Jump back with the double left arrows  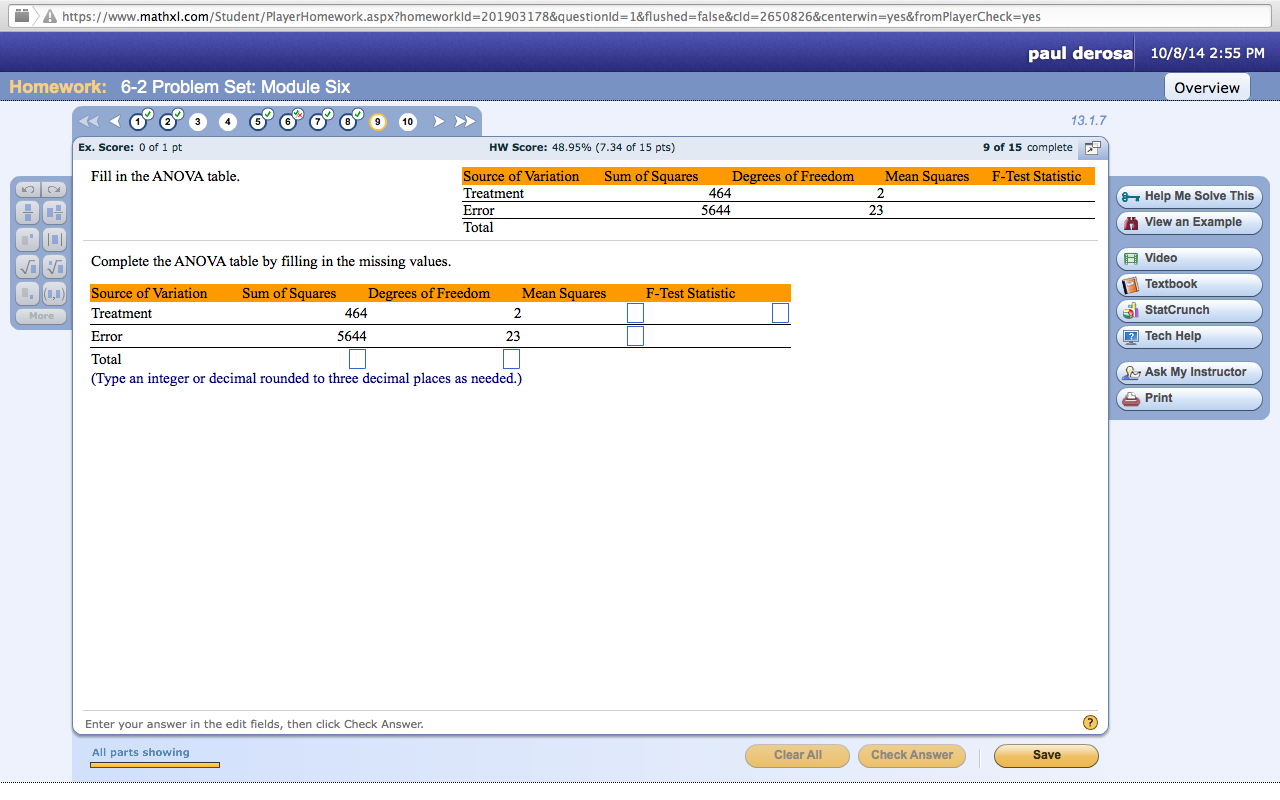tap(89, 122)
